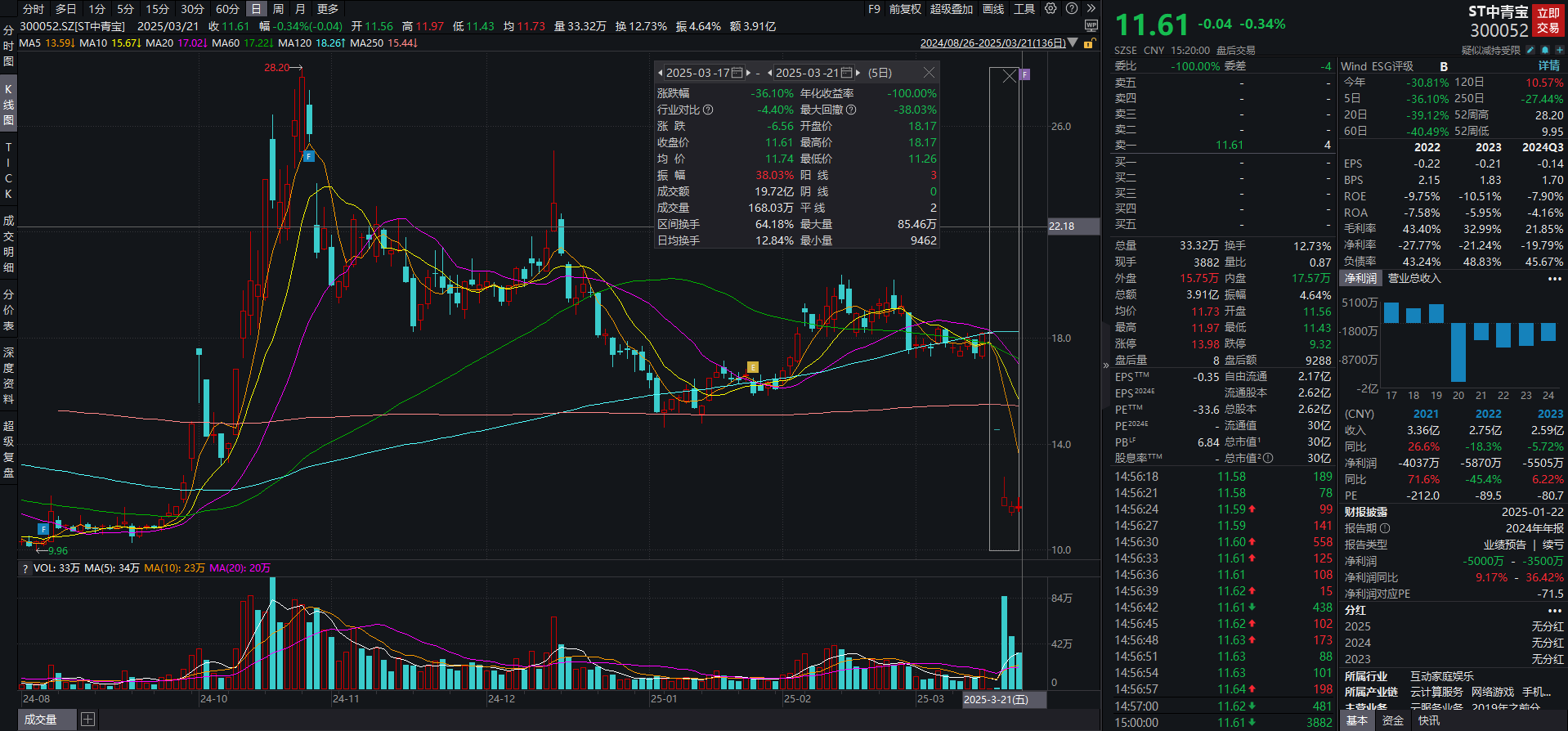Enable 超级叠加 overlay option
Image resolution: width=1568 pixels, height=731 pixels.
point(952,9)
